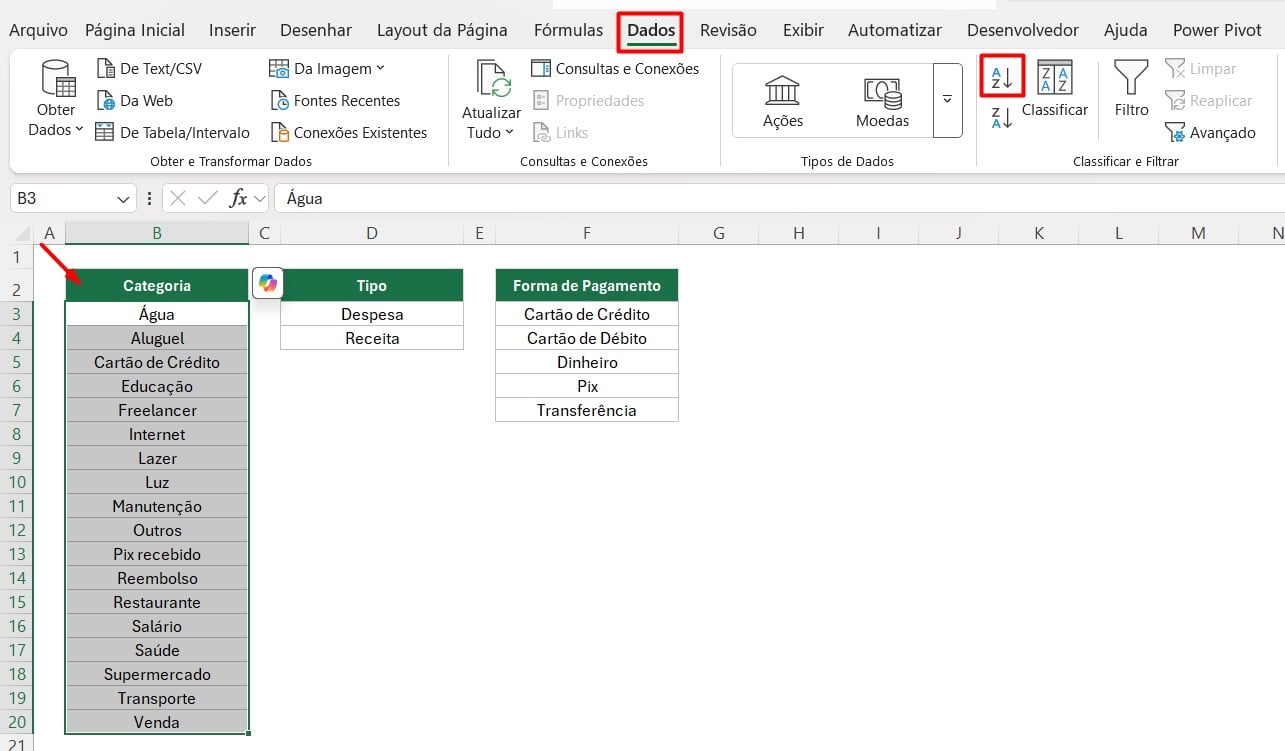The width and height of the screenshot is (1285, 751).
Task: Click the insert function fx icon
Action: point(238,198)
